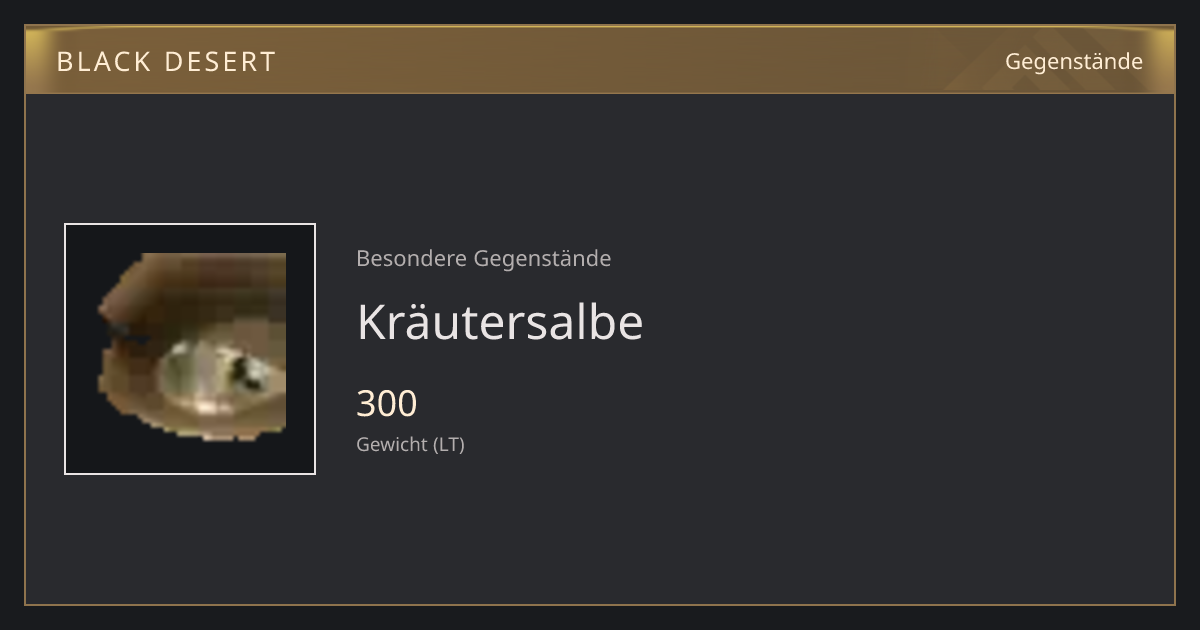Viewport: 1200px width, 630px height.
Task: Click the dark area above the item thumbnail
Action: 190,158
